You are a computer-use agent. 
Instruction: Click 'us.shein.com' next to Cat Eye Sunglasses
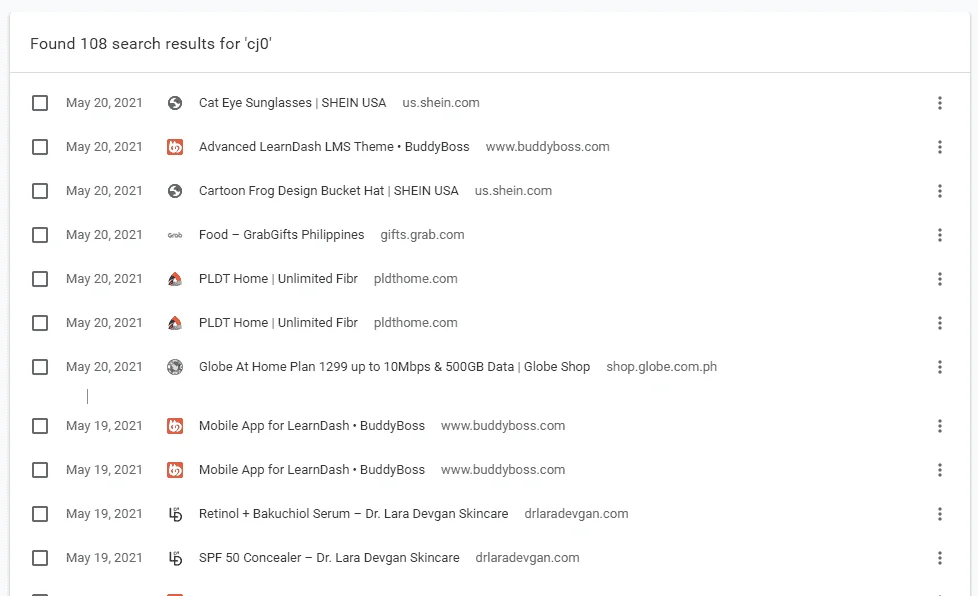(441, 103)
